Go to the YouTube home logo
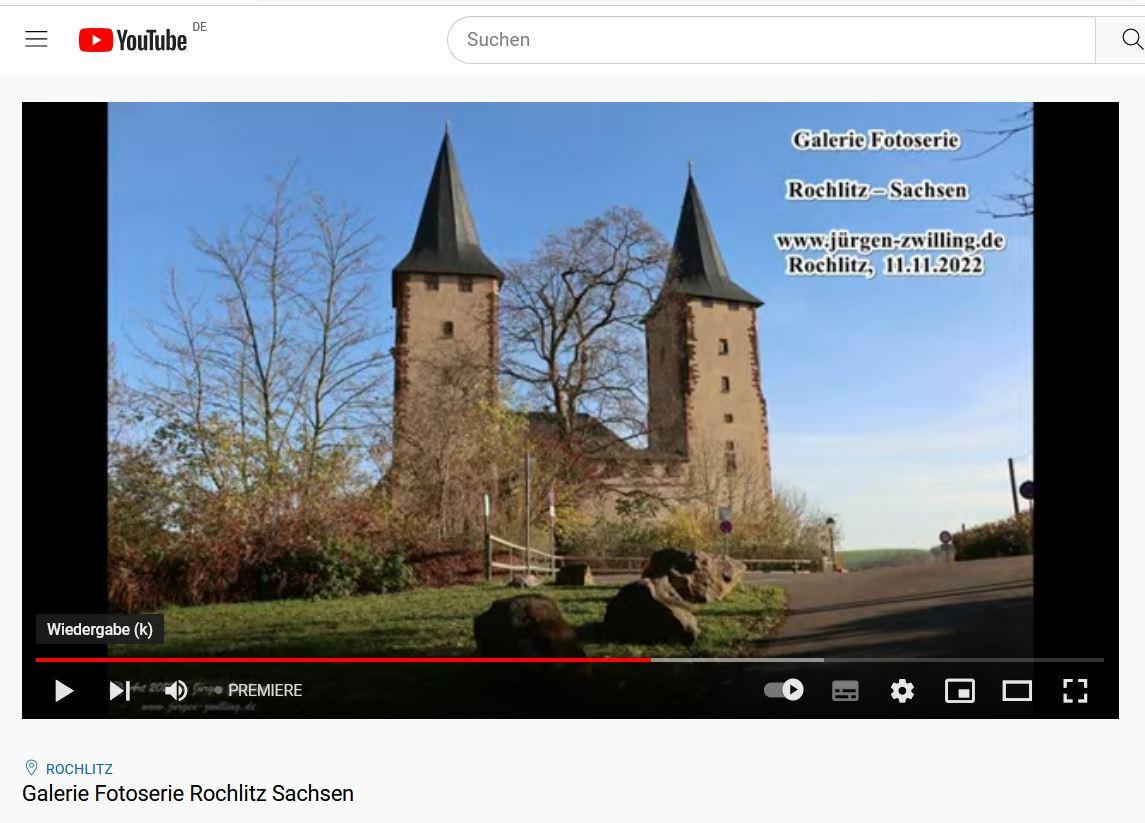The image size is (1145, 823). tap(133, 40)
